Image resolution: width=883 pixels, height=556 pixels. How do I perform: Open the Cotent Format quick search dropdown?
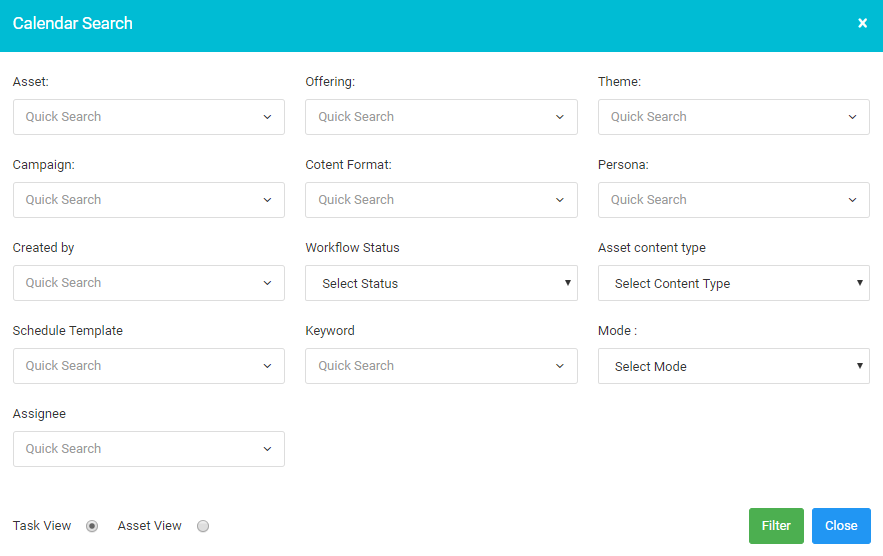point(441,200)
